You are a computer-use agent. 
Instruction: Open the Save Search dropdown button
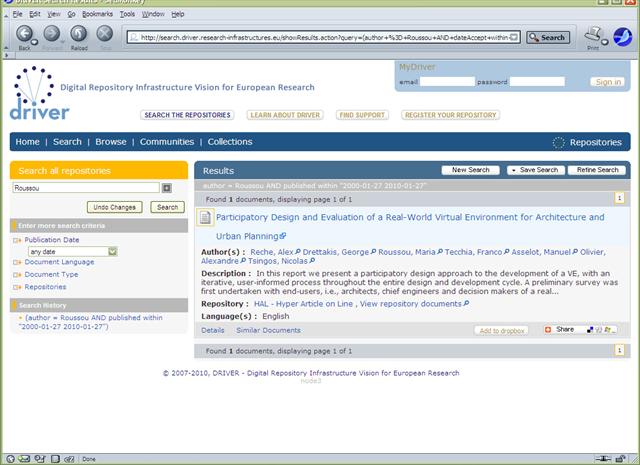(x=536, y=170)
